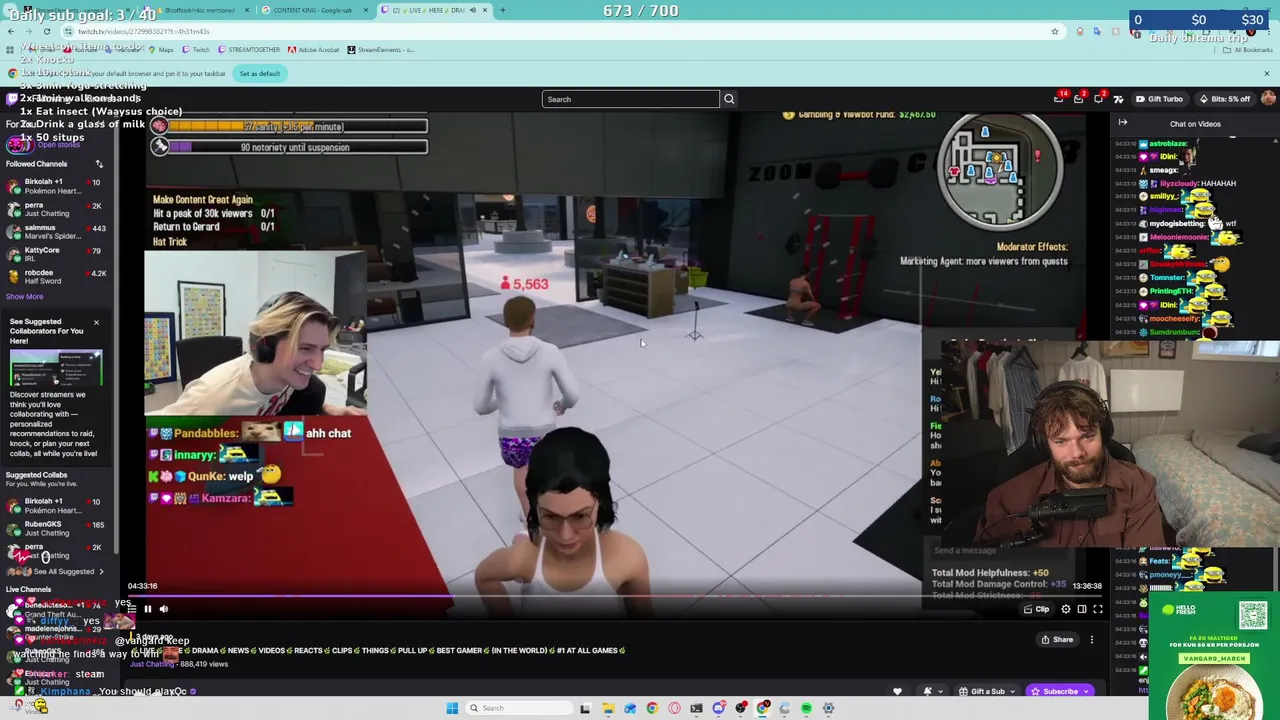Open File Explorer from the taskbar

[x=608, y=708]
